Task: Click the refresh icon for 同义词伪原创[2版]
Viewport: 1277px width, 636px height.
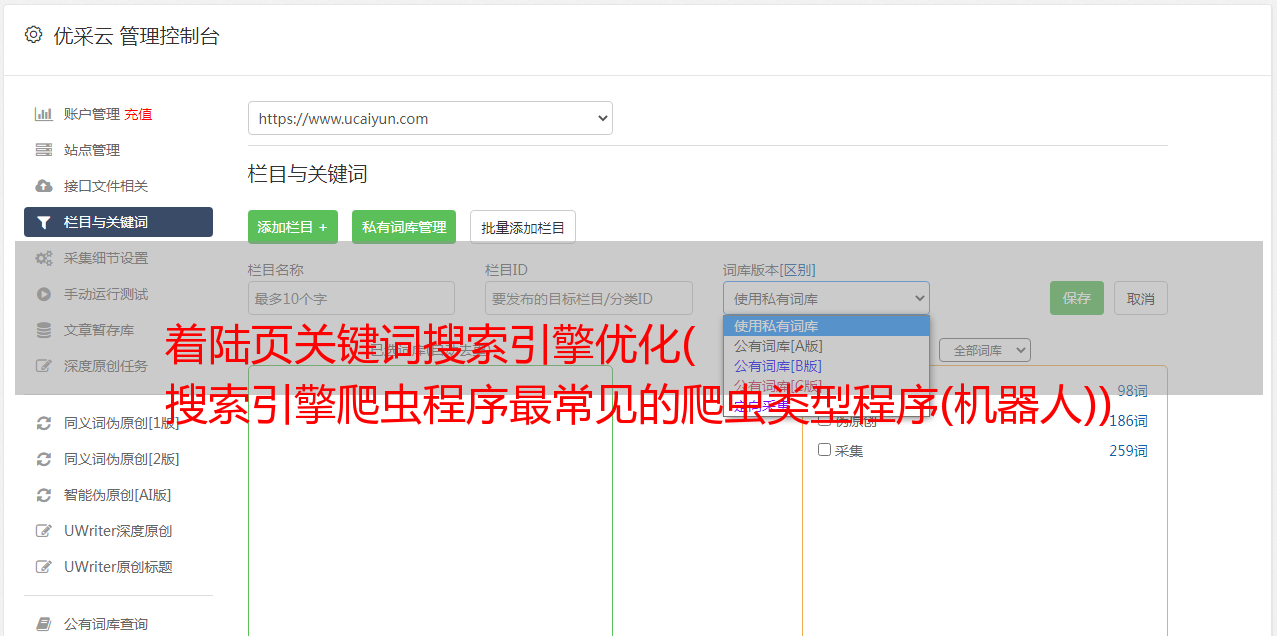Action: click(44, 459)
